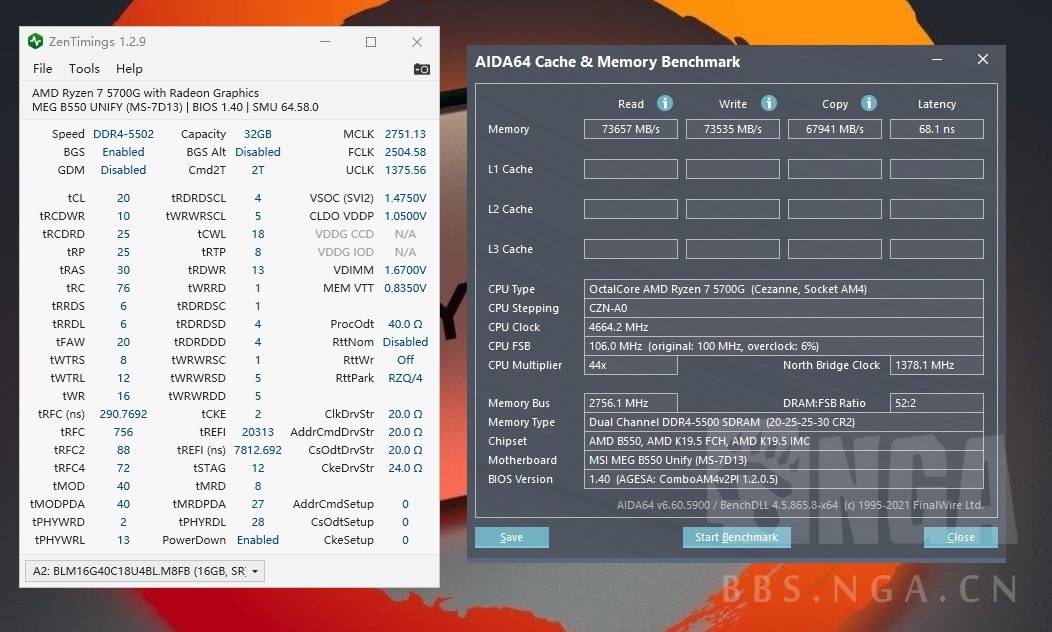Click the Save button in AIDA64
This screenshot has width=1052, height=632.
click(511, 537)
